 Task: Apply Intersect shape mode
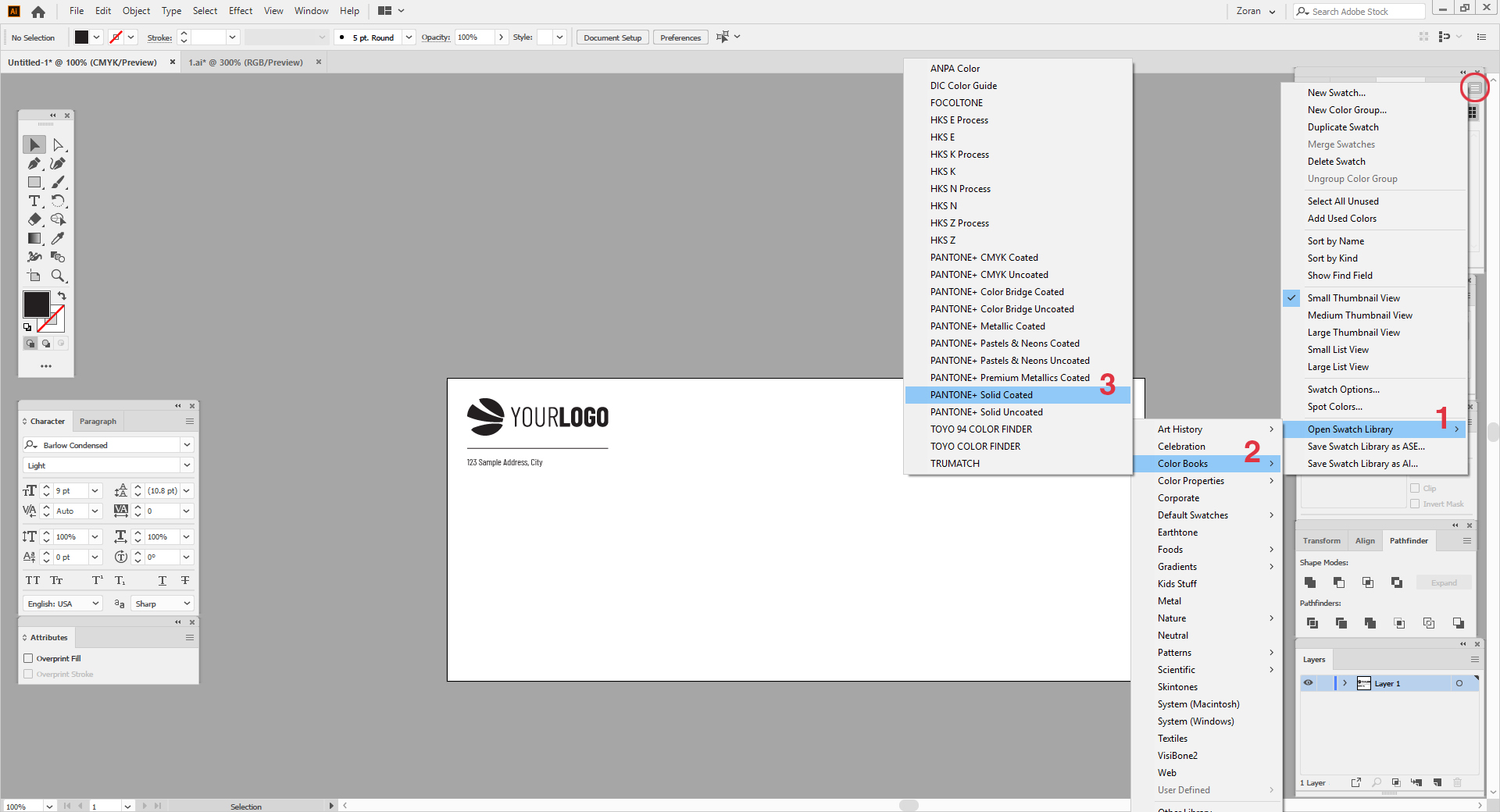pos(1368,582)
